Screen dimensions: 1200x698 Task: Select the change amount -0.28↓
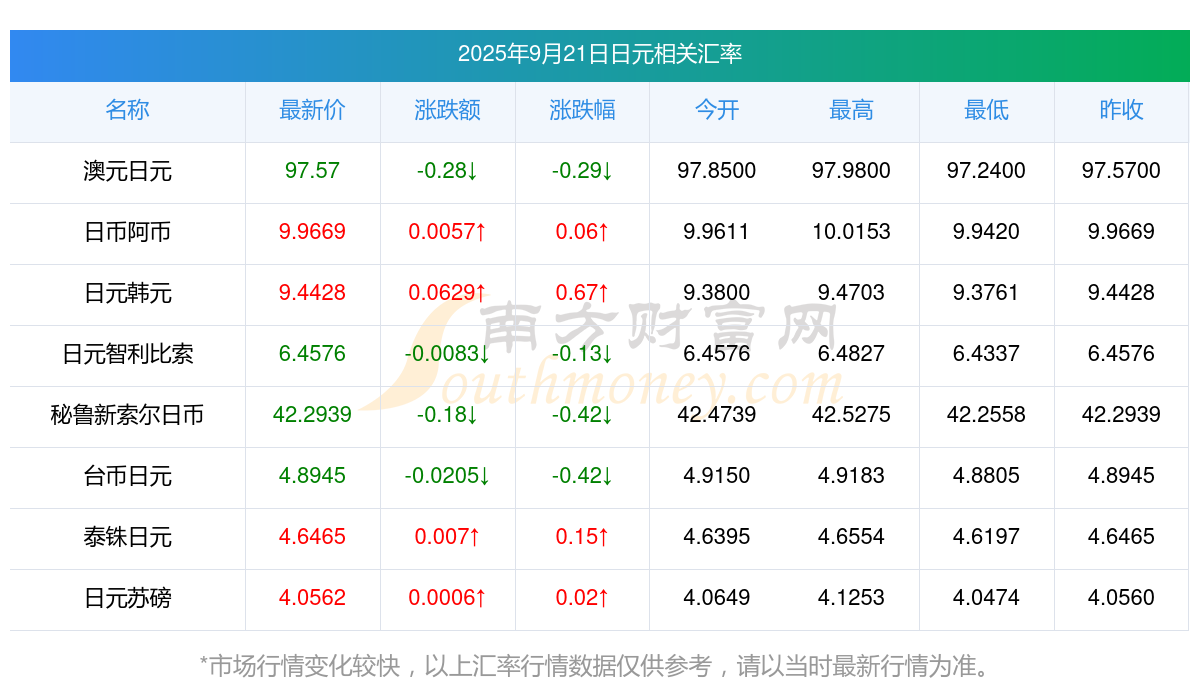[448, 171]
